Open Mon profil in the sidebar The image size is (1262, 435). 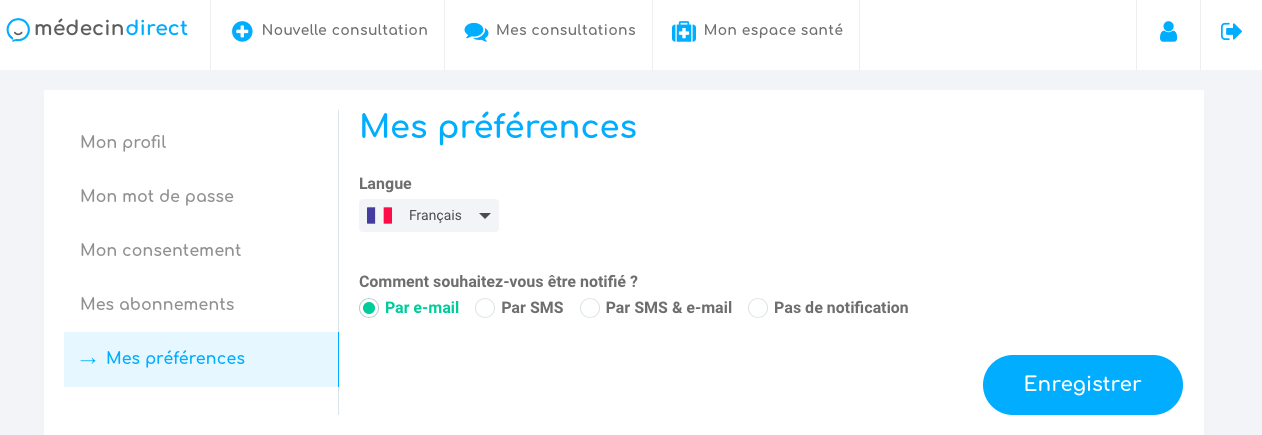(123, 142)
